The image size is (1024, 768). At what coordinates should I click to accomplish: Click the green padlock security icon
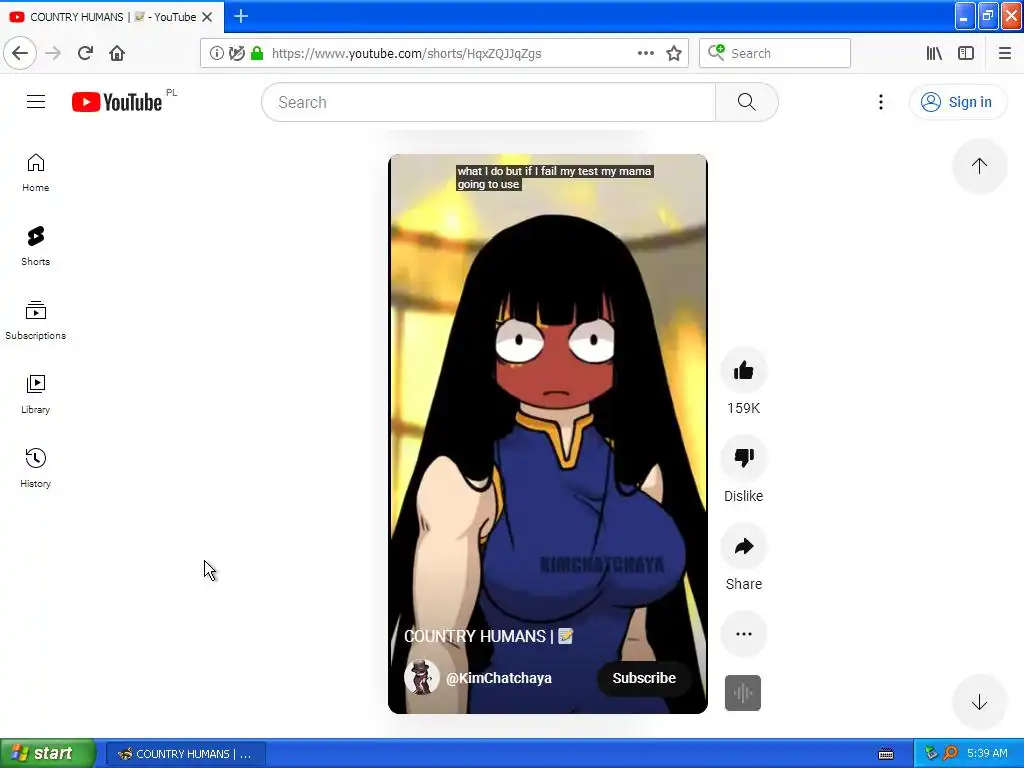(257, 54)
